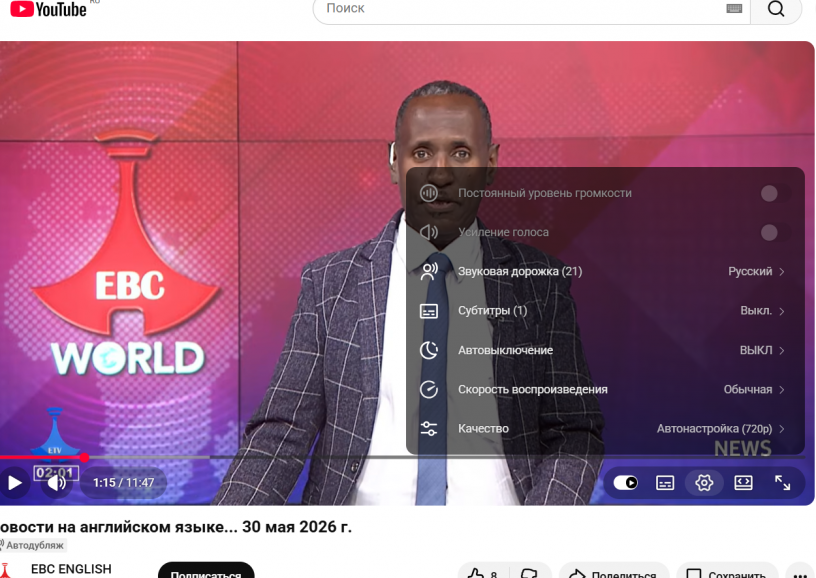Switch to theater mode icon
816x578 pixels.
point(743,483)
